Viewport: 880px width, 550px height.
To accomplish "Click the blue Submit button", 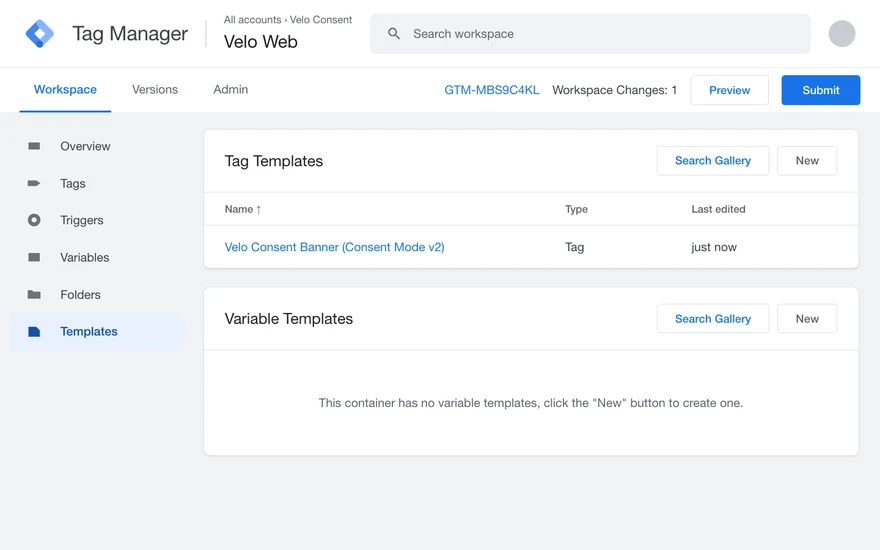I will [821, 90].
